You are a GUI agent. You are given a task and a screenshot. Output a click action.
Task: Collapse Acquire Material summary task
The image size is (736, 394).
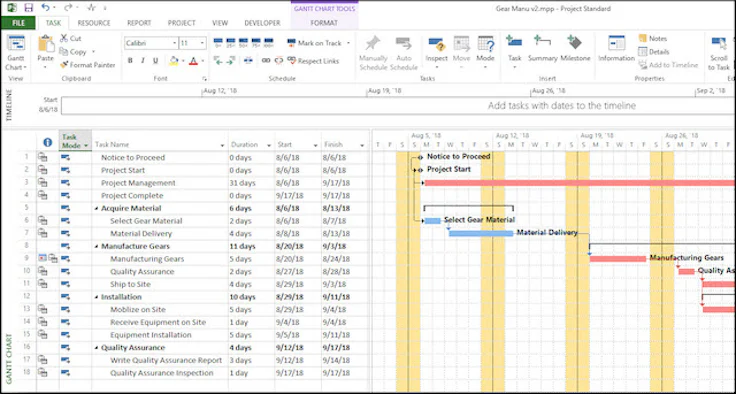[97, 209]
